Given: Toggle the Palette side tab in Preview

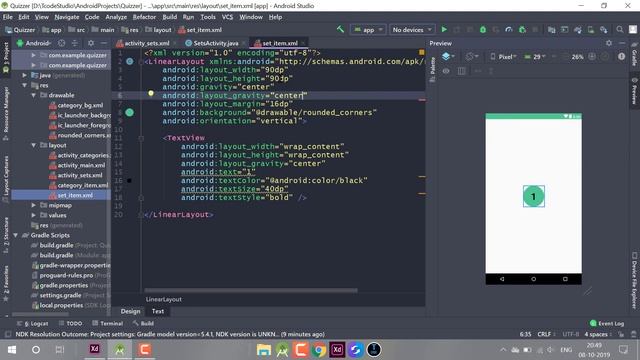Looking at the screenshot, I should pos(432,69).
